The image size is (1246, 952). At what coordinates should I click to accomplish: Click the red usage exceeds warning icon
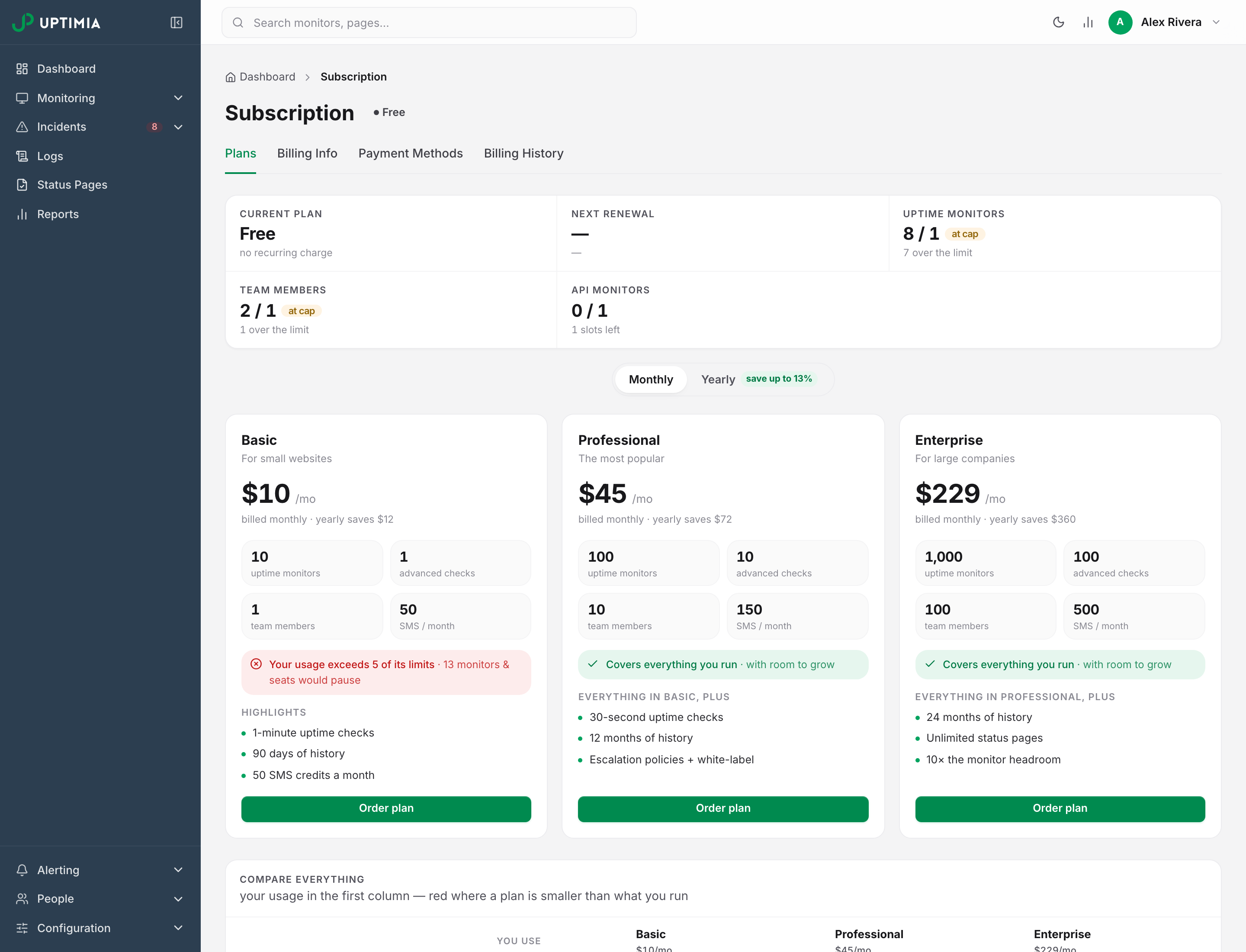pos(256,664)
